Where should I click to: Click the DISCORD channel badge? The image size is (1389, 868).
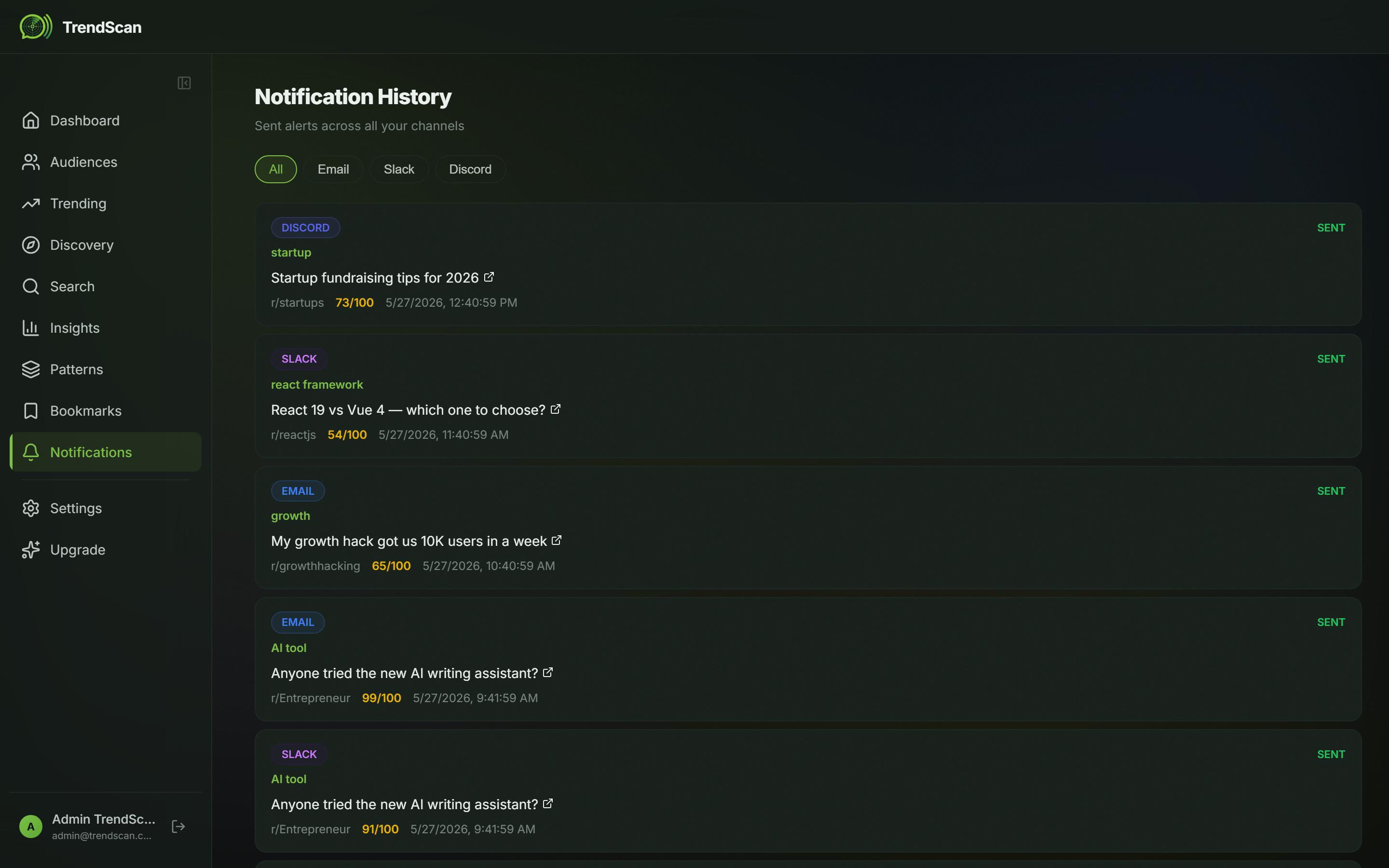tap(305, 227)
